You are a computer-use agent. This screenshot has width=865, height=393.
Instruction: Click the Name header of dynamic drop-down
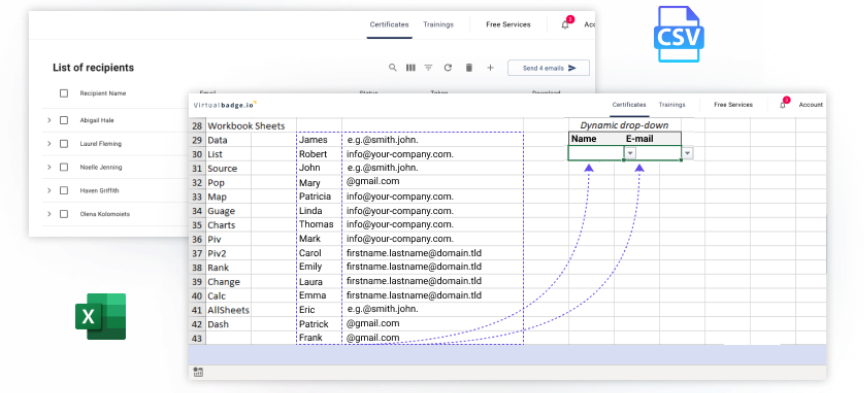(x=584, y=139)
